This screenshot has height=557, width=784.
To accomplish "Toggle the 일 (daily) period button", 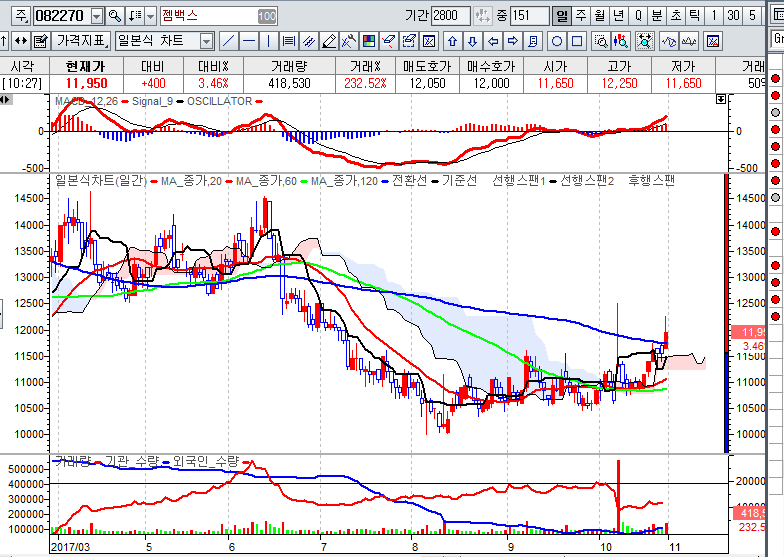I will coord(561,16).
